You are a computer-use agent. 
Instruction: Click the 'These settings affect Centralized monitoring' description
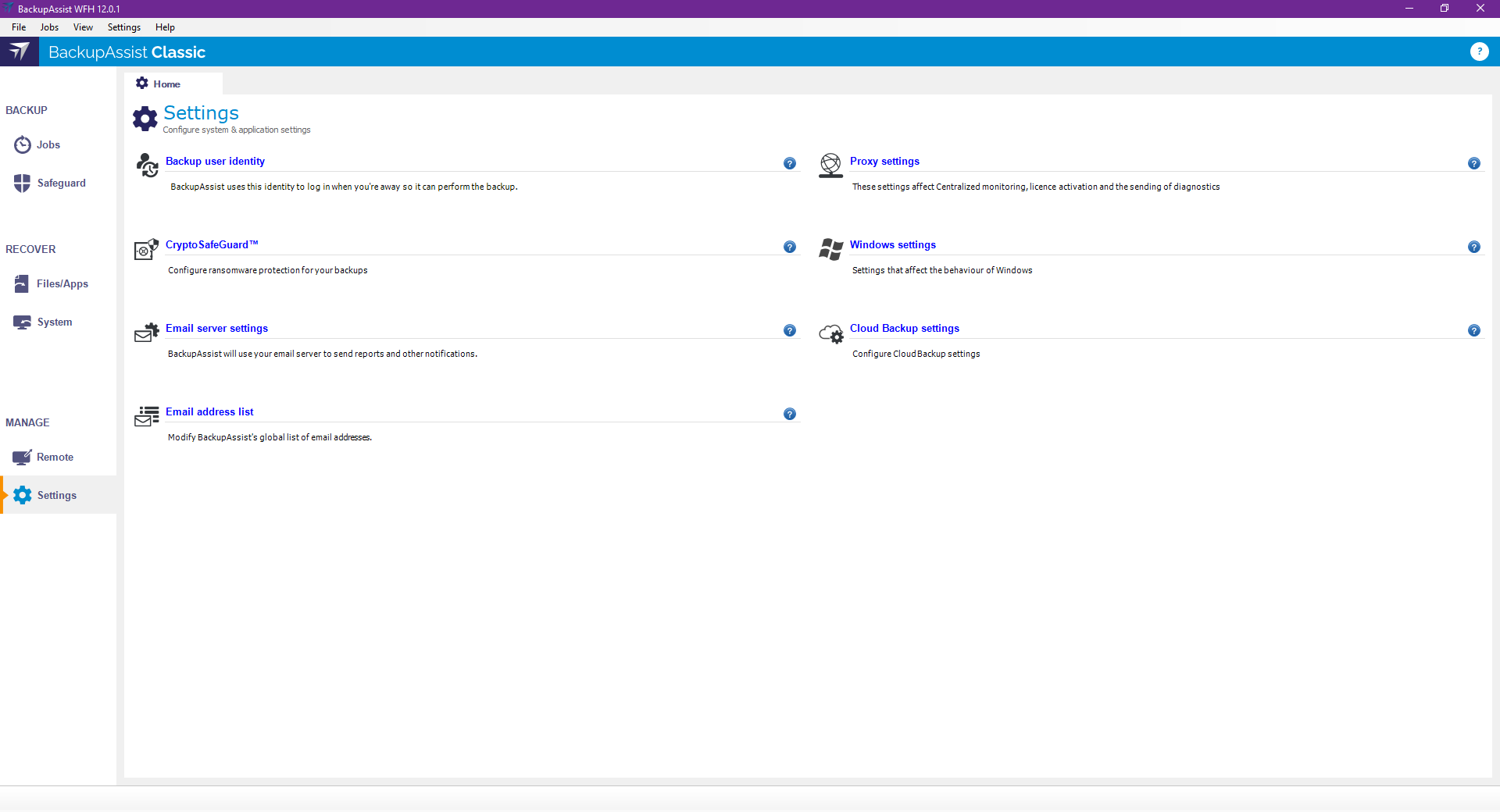coord(1036,187)
